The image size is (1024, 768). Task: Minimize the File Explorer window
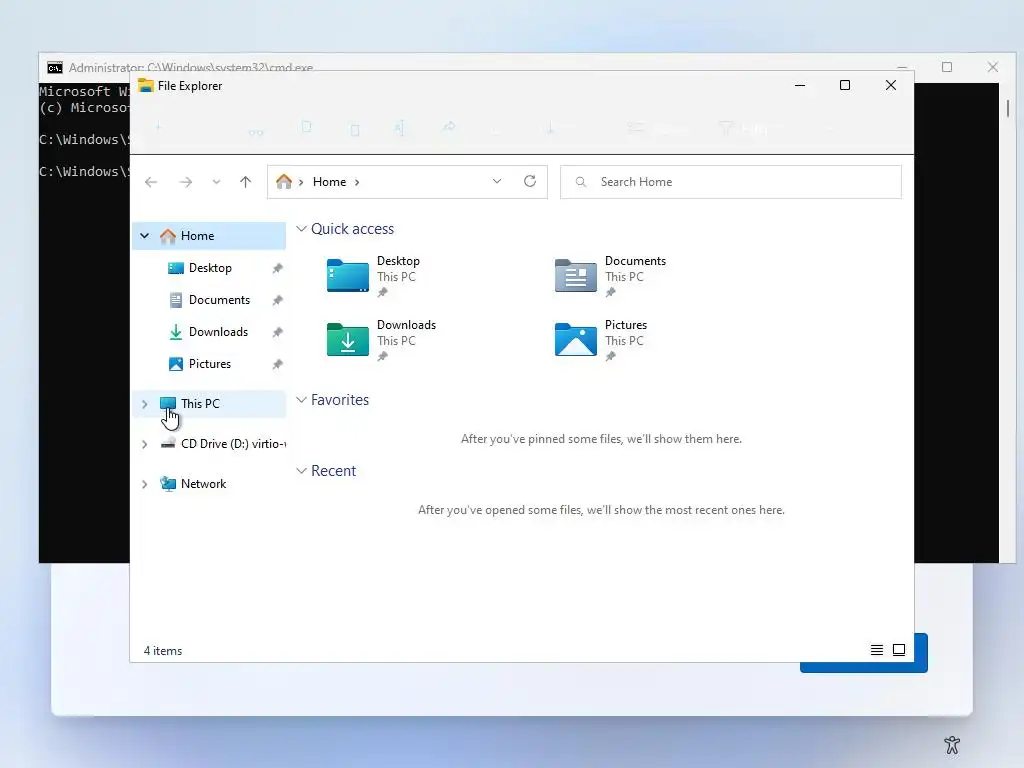pyautogui.click(x=799, y=86)
